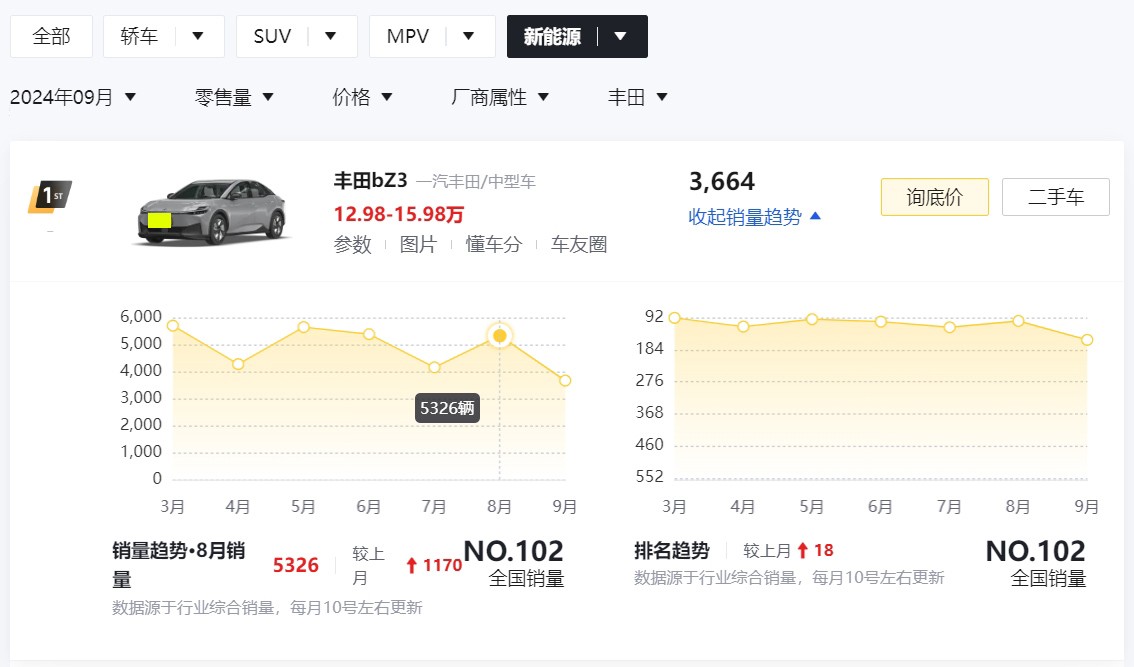
Task: Open the 新能源 dropdown arrow
Action: click(621, 36)
